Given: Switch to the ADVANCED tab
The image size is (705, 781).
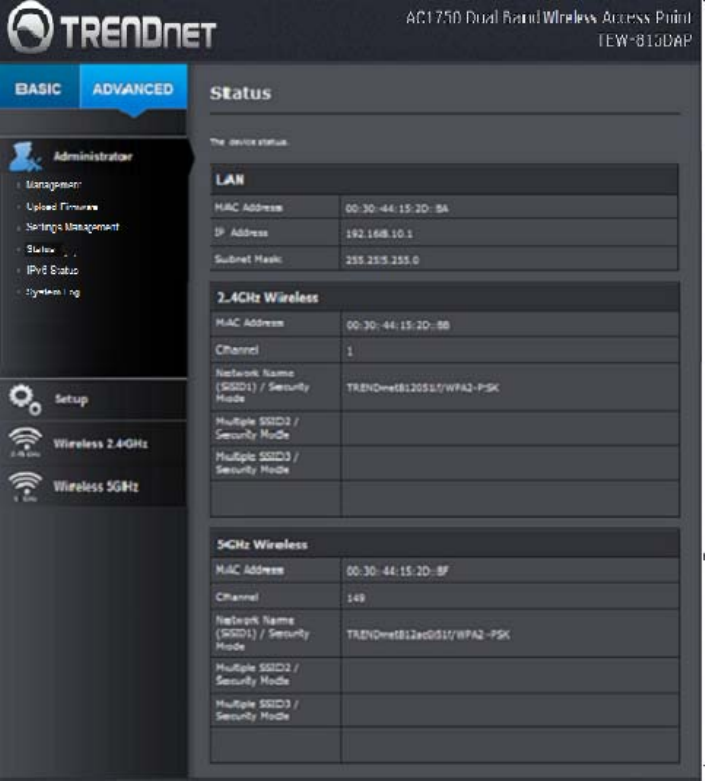Looking at the screenshot, I should [x=133, y=89].
